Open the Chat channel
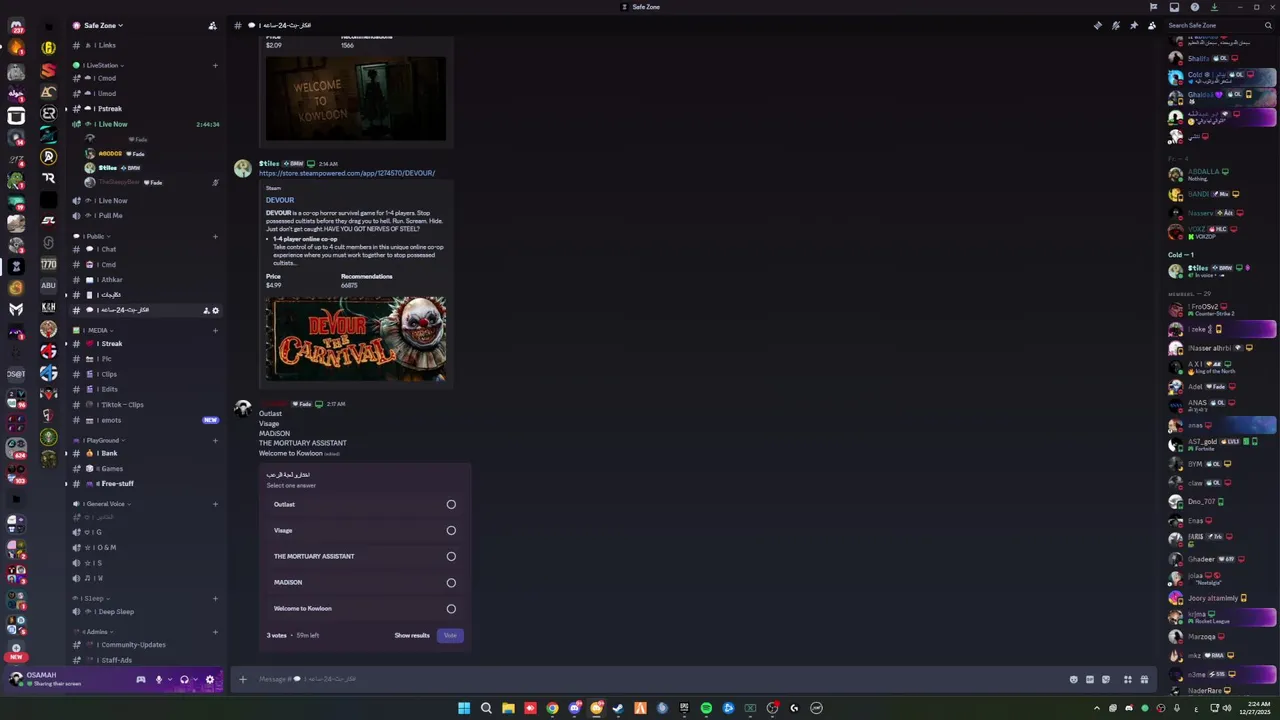Image resolution: width=1280 pixels, height=720 pixels. [146, 249]
